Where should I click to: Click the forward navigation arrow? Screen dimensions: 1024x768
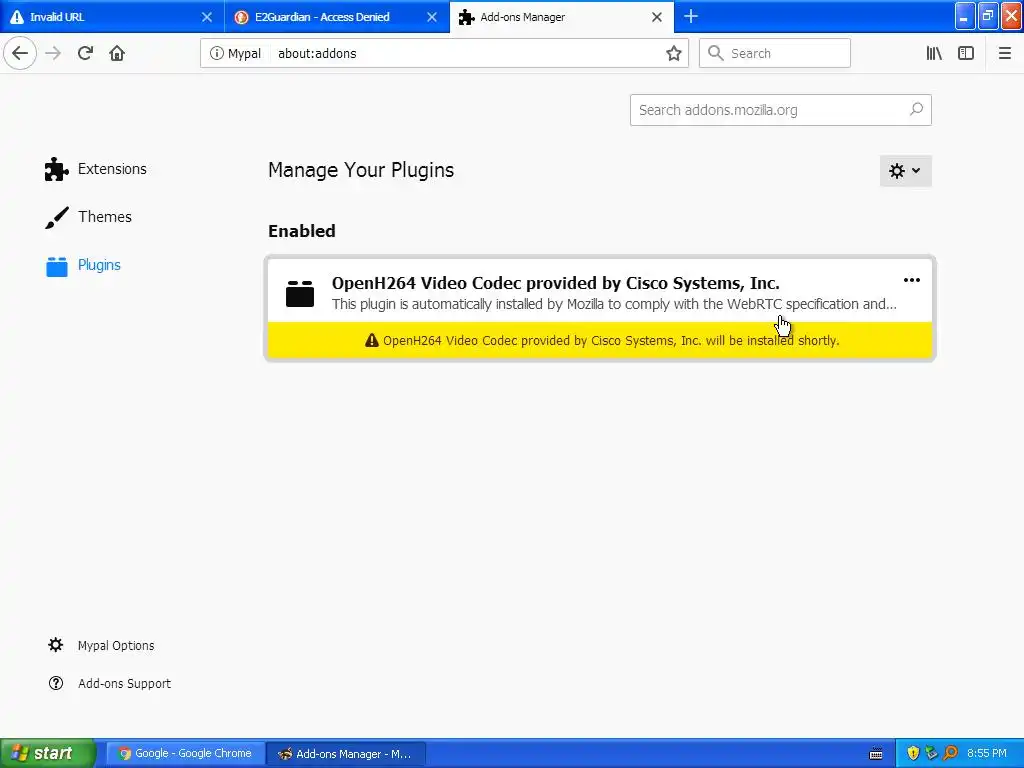(53, 53)
